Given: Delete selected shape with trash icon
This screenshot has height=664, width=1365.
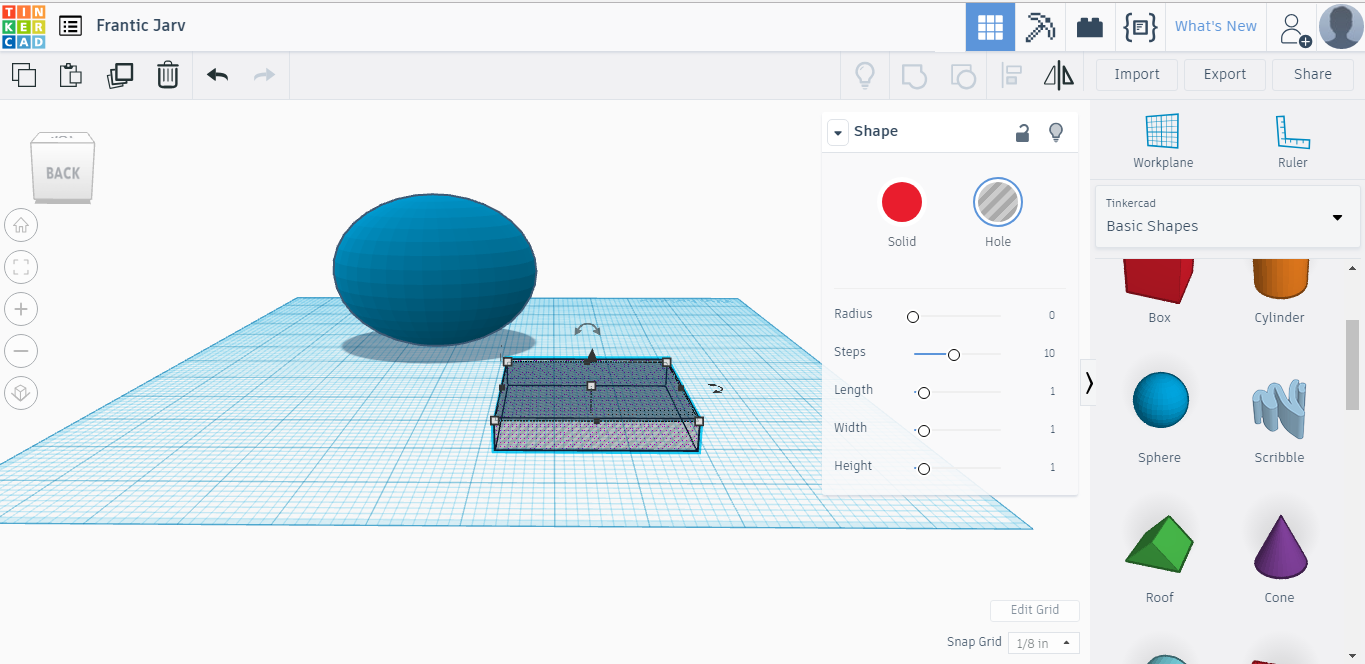Looking at the screenshot, I should click(x=168, y=75).
